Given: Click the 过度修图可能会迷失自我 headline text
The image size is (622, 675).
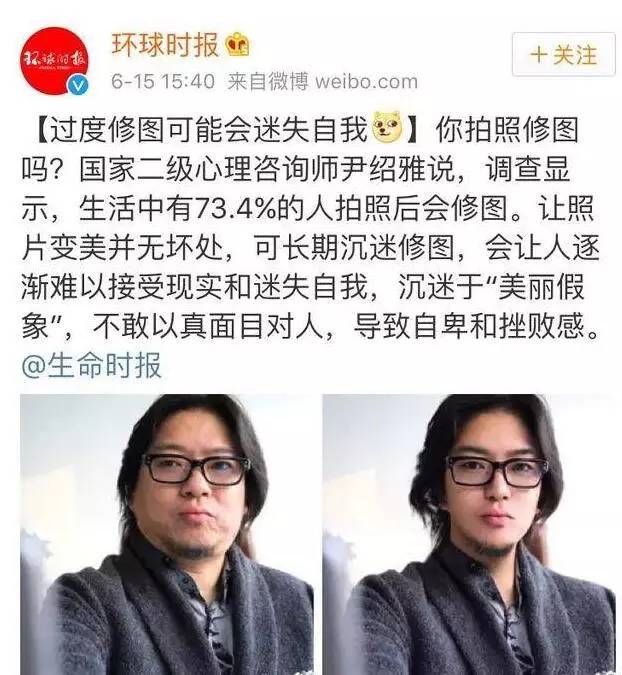Looking at the screenshot, I should [208, 128].
